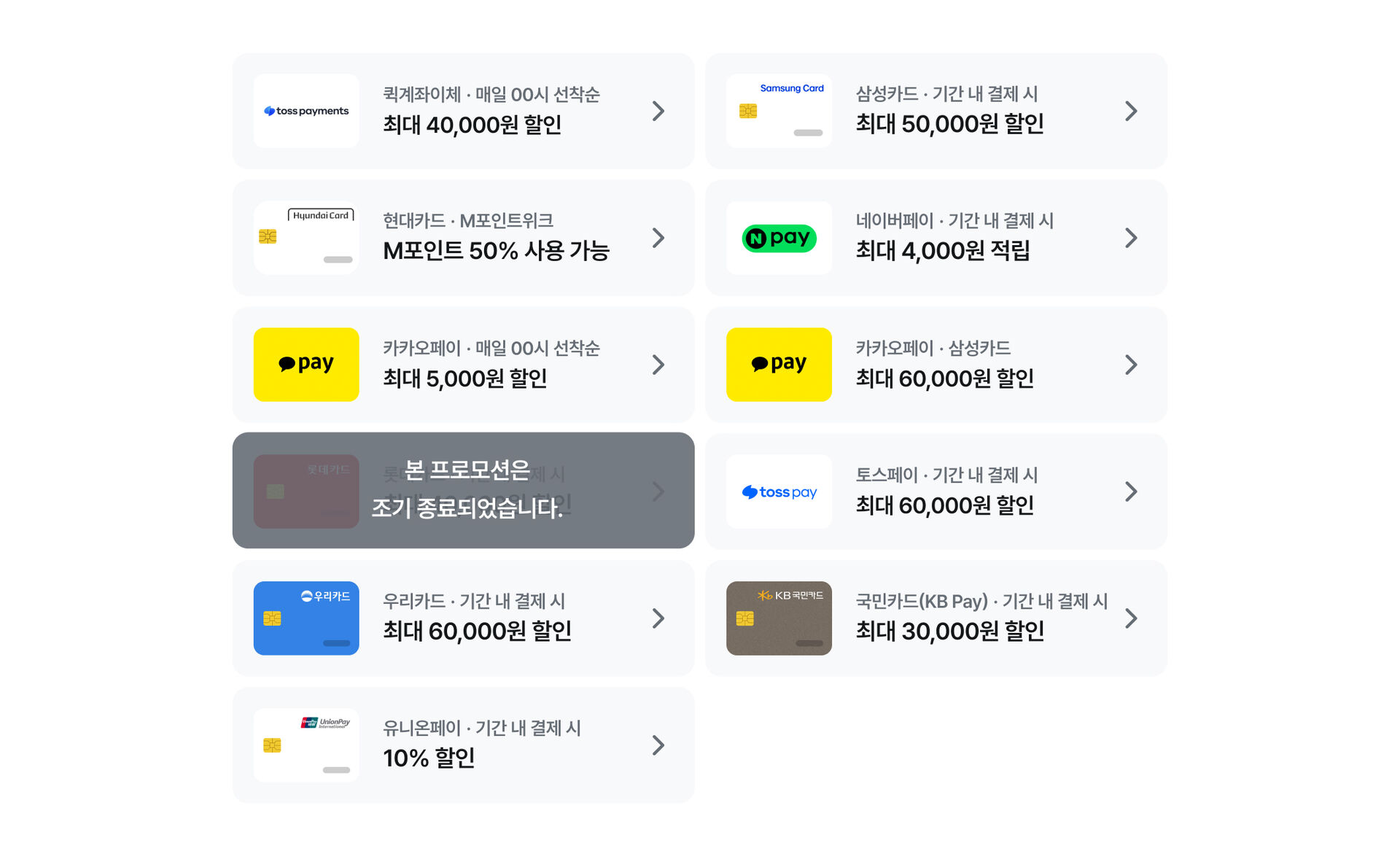Screen dimensions: 1400x843
Task: Select the blue 우리카드 card image
Action: [x=306, y=618]
